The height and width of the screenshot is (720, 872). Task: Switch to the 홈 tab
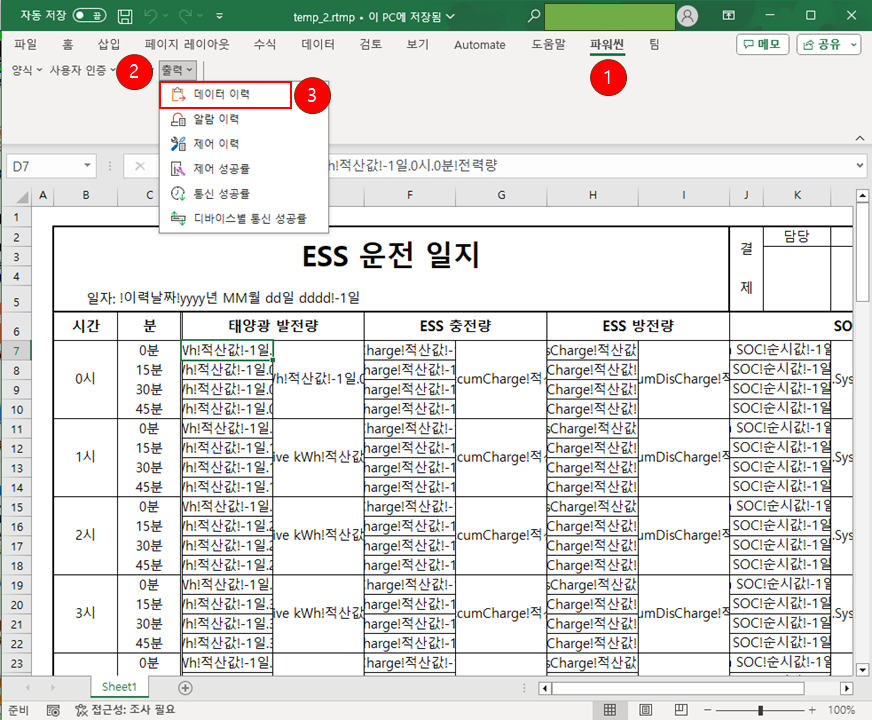click(68, 44)
